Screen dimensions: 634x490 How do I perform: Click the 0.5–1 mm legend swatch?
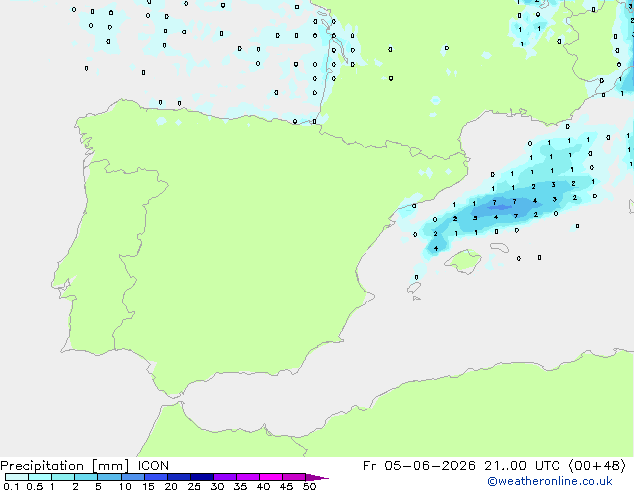(x=40, y=477)
